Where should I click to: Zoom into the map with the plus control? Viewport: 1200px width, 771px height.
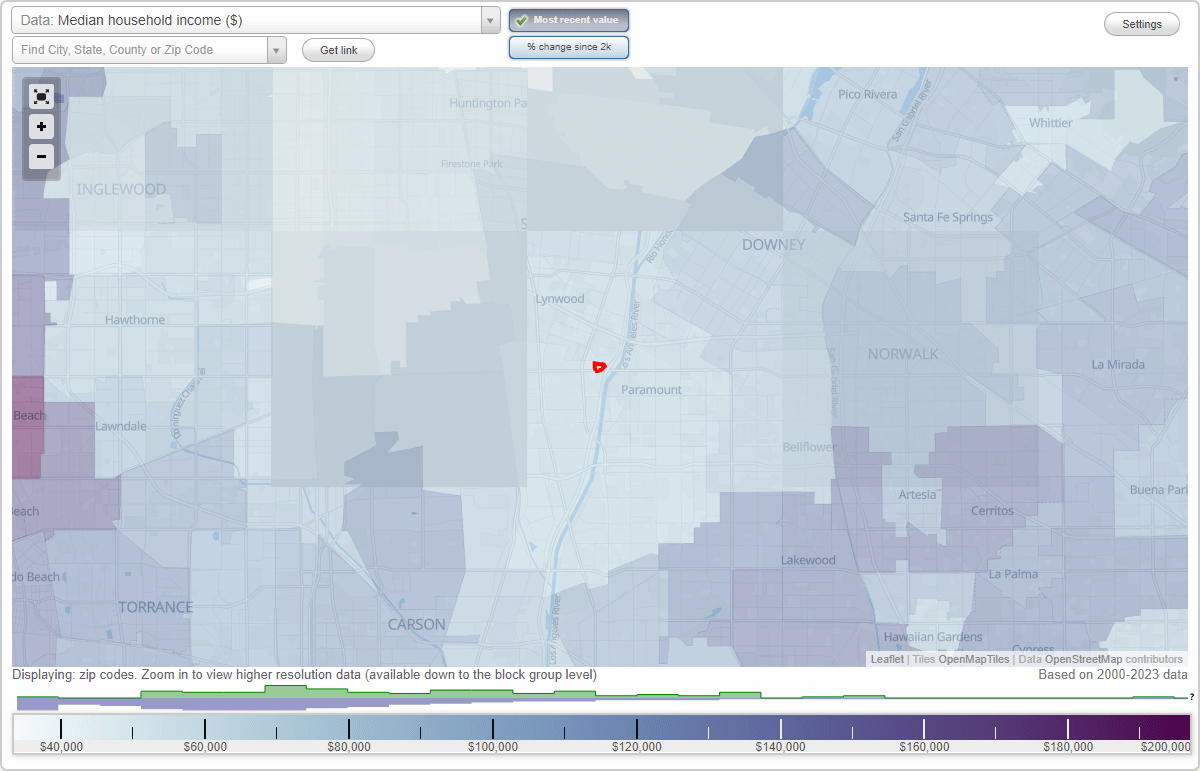coord(41,126)
